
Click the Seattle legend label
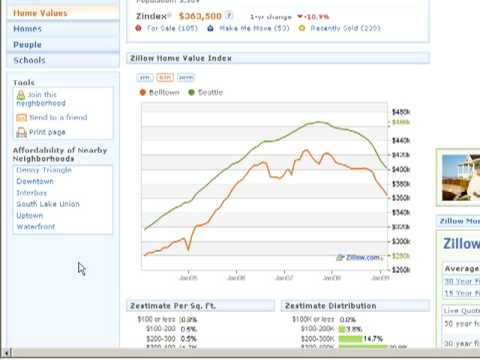[210, 92]
